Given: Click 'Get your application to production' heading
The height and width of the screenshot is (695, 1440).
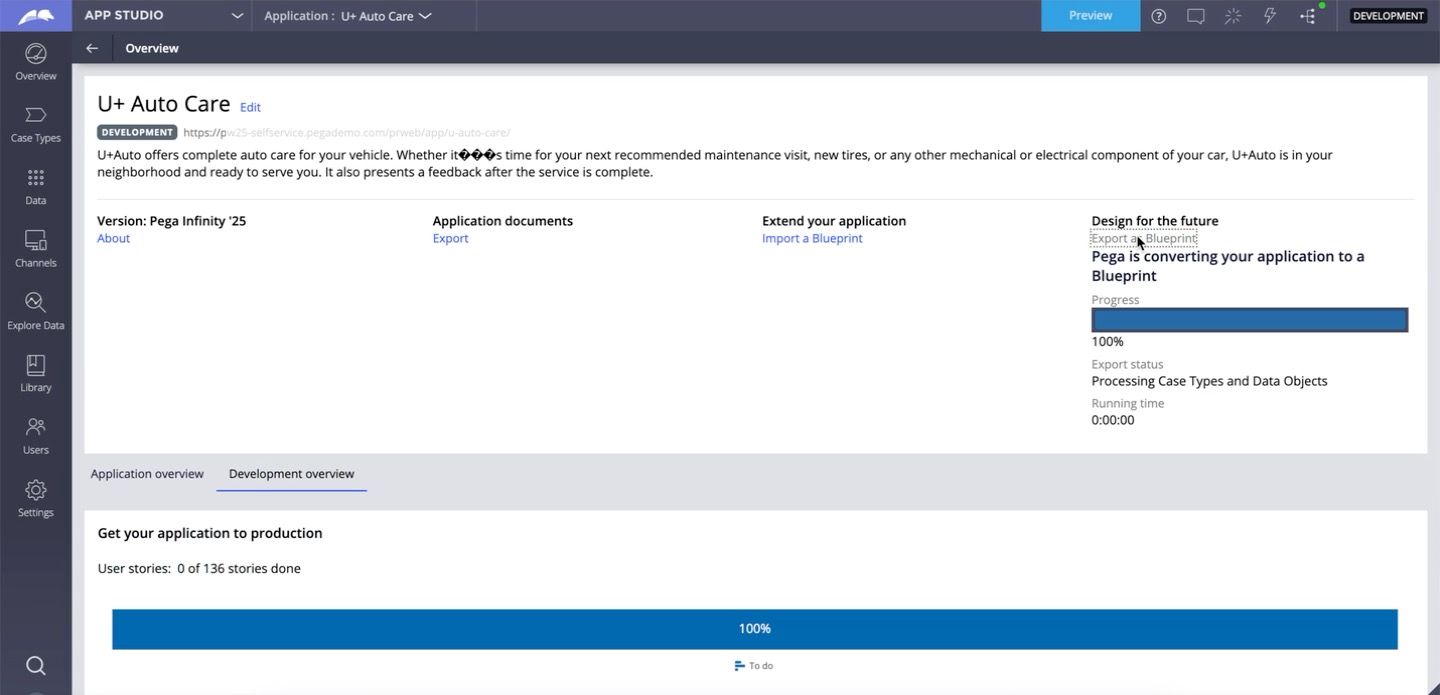Looking at the screenshot, I should coord(210,533).
